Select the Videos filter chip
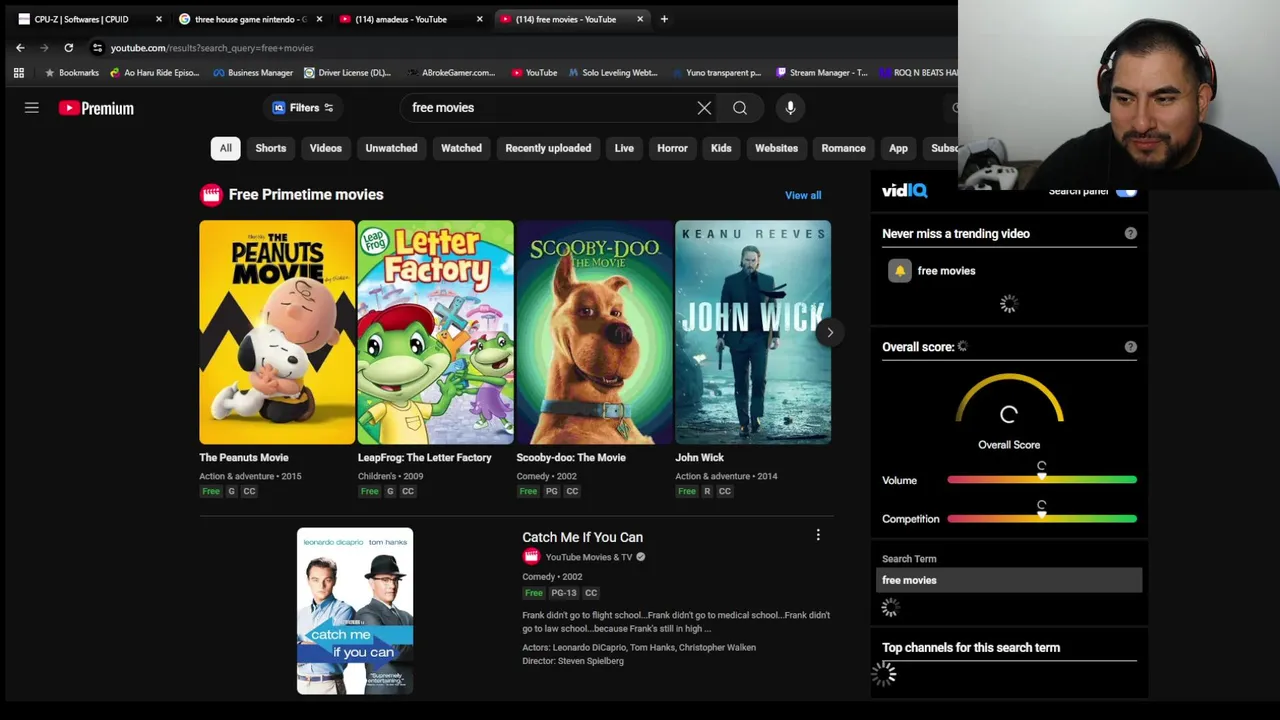This screenshot has height=720, width=1280. (326, 148)
